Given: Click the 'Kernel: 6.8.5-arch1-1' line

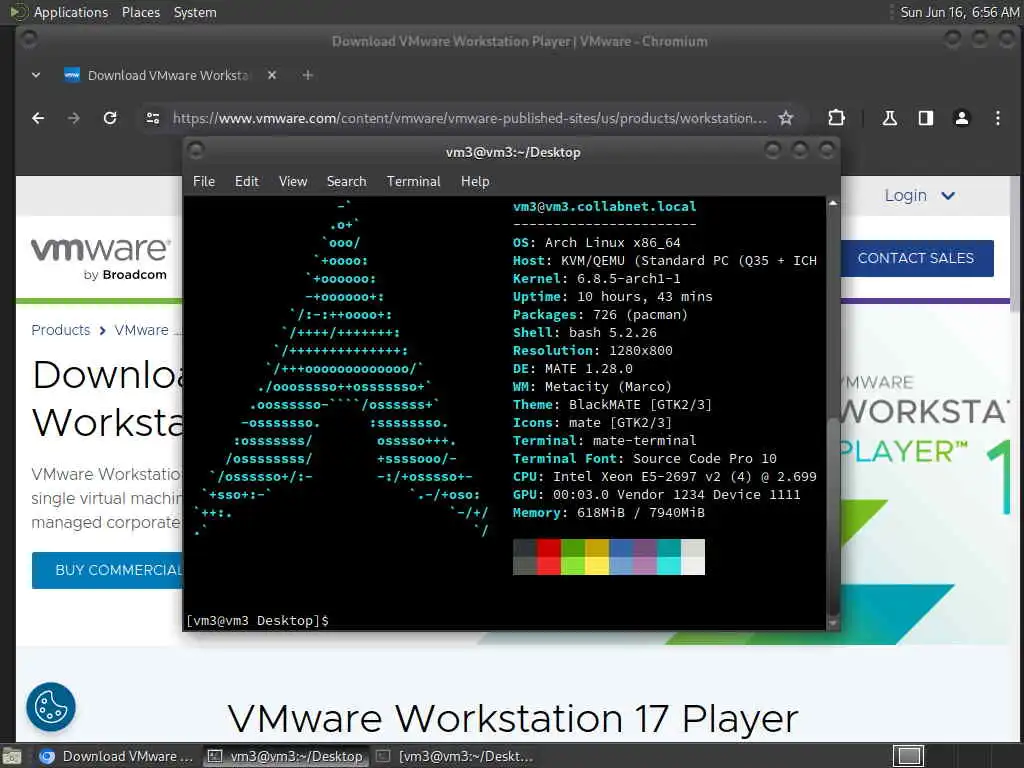Looking at the screenshot, I should click(596, 278).
